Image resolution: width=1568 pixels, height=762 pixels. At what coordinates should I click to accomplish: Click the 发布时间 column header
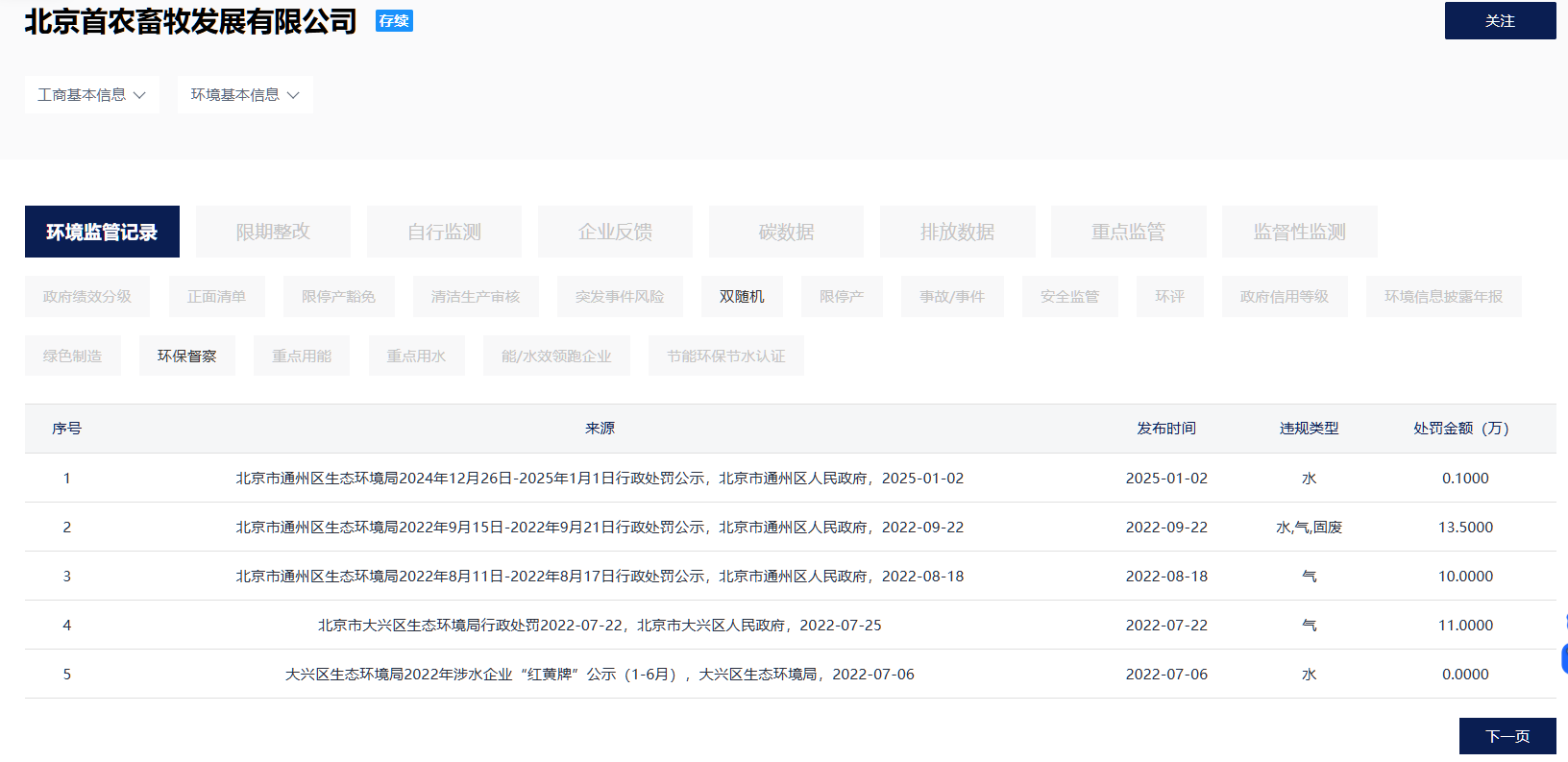click(x=1166, y=429)
